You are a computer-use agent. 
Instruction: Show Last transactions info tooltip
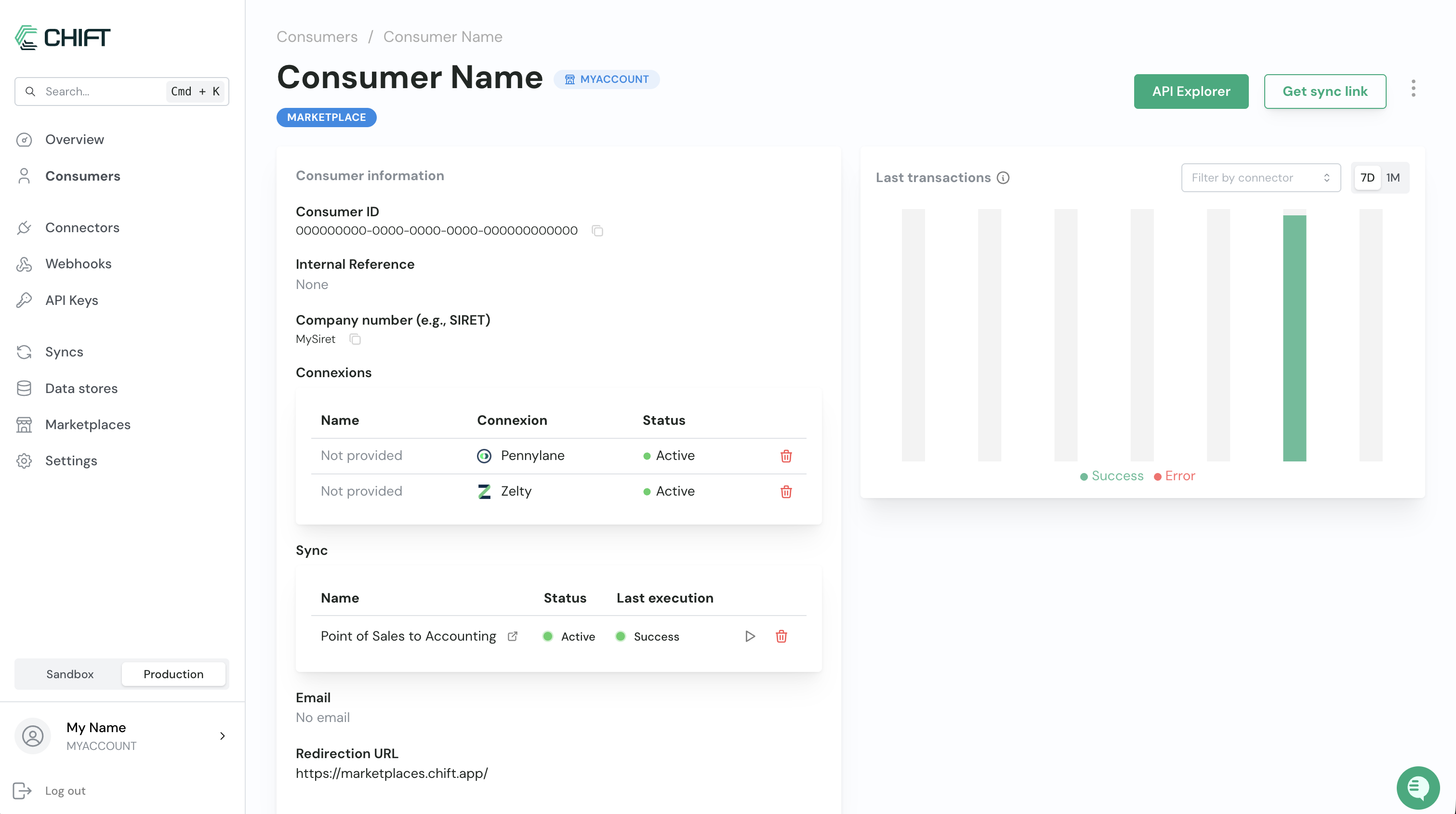click(x=1003, y=178)
